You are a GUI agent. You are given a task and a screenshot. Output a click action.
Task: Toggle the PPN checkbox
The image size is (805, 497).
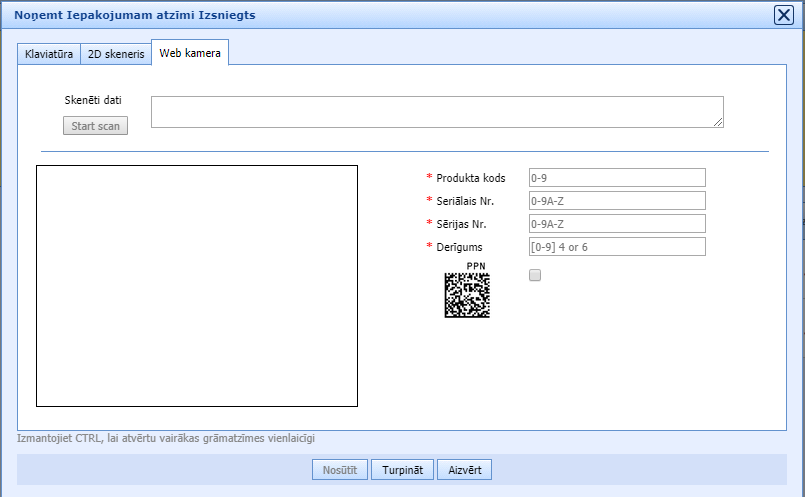[535, 275]
